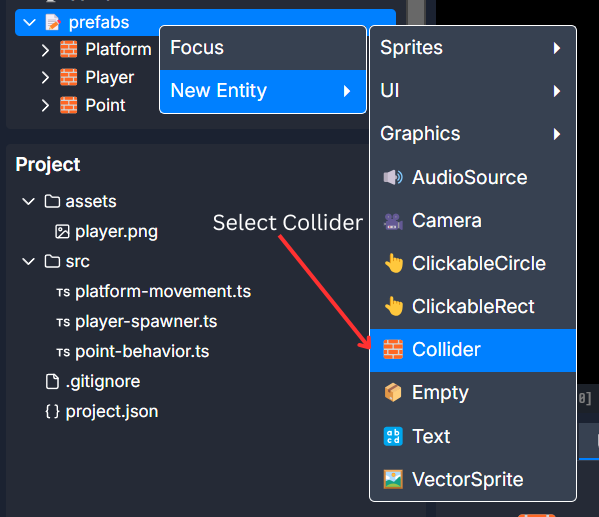The width and height of the screenshot is (599, 517).
Task: Choose Focus in the context menu
Action: pos(263,48)
